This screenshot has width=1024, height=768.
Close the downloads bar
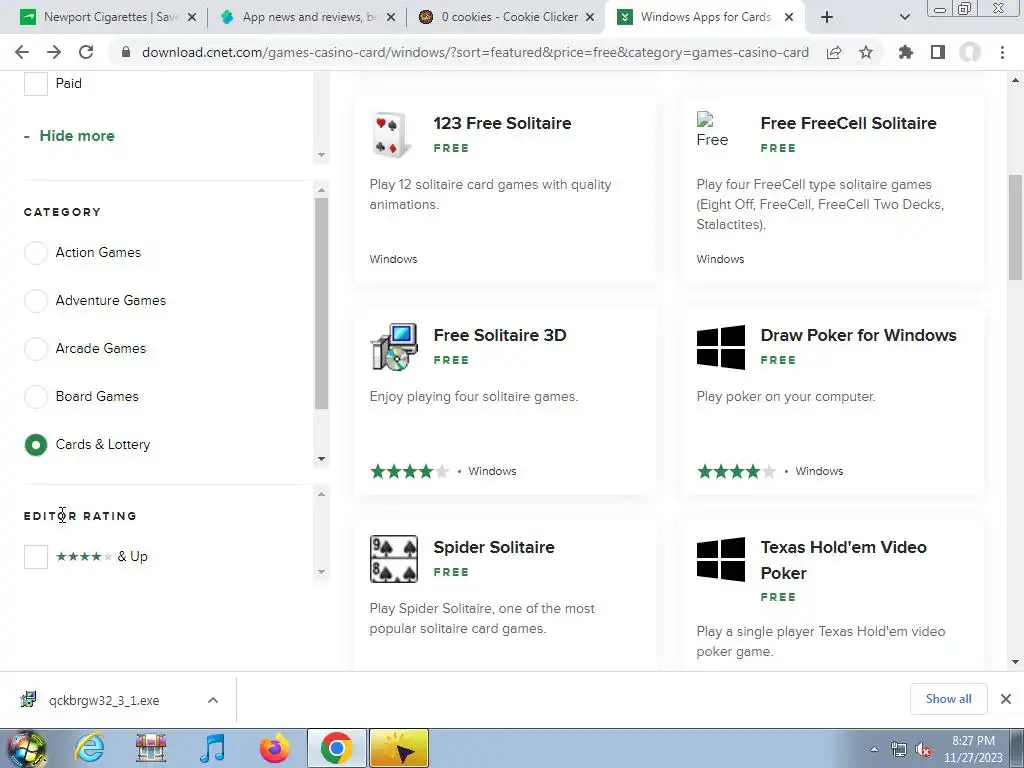[x=1006, y=699]
